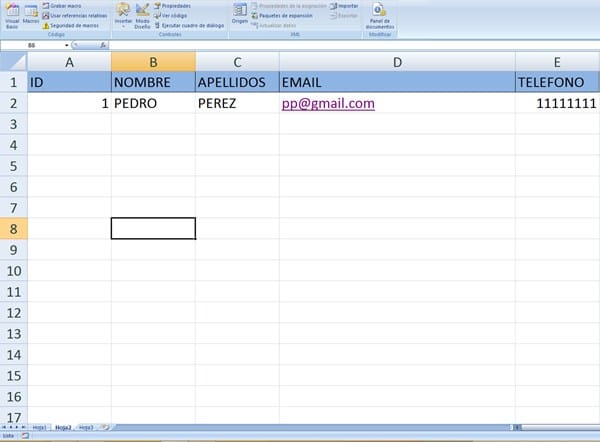Select row 16 header
The width and height of the screenshot is (600, 442).
(13, 396)
